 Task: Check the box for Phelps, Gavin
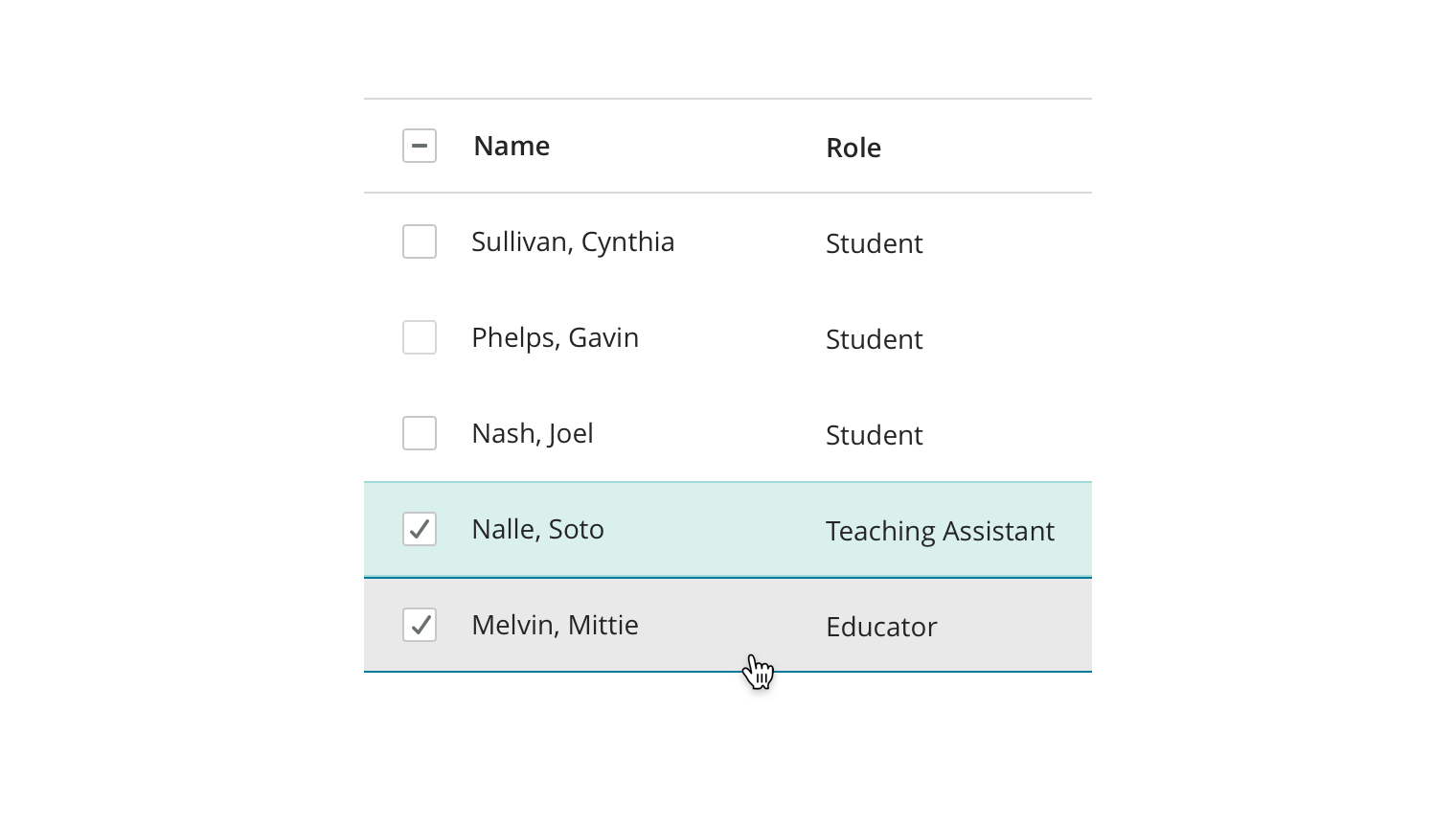(420, 337)
